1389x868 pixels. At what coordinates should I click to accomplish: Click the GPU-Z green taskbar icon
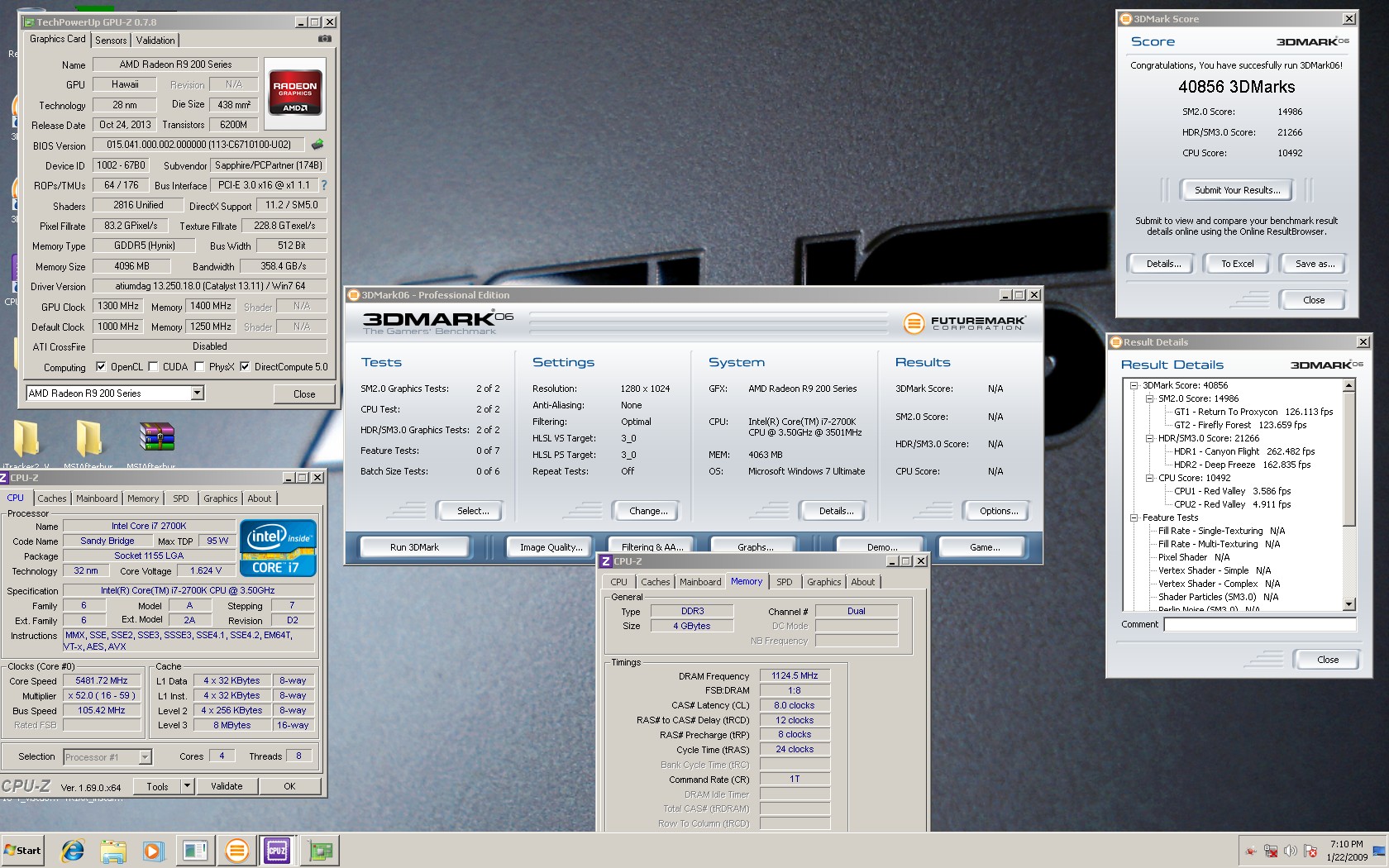[320, 851]
